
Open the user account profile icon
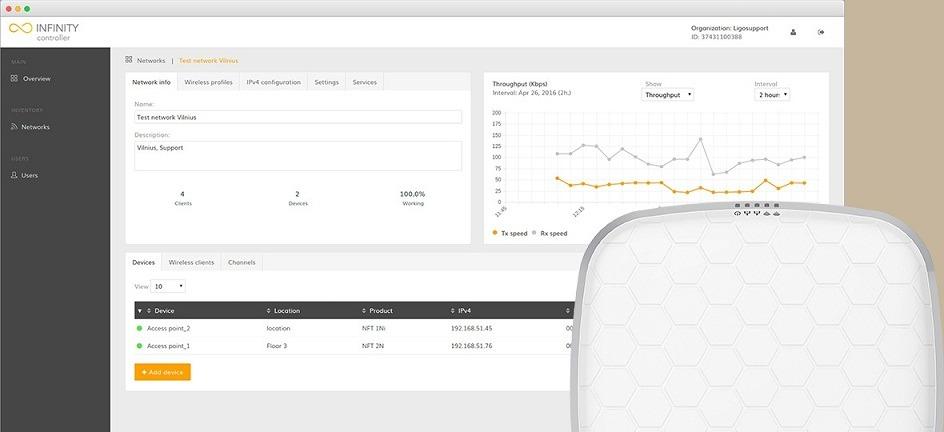794,32
